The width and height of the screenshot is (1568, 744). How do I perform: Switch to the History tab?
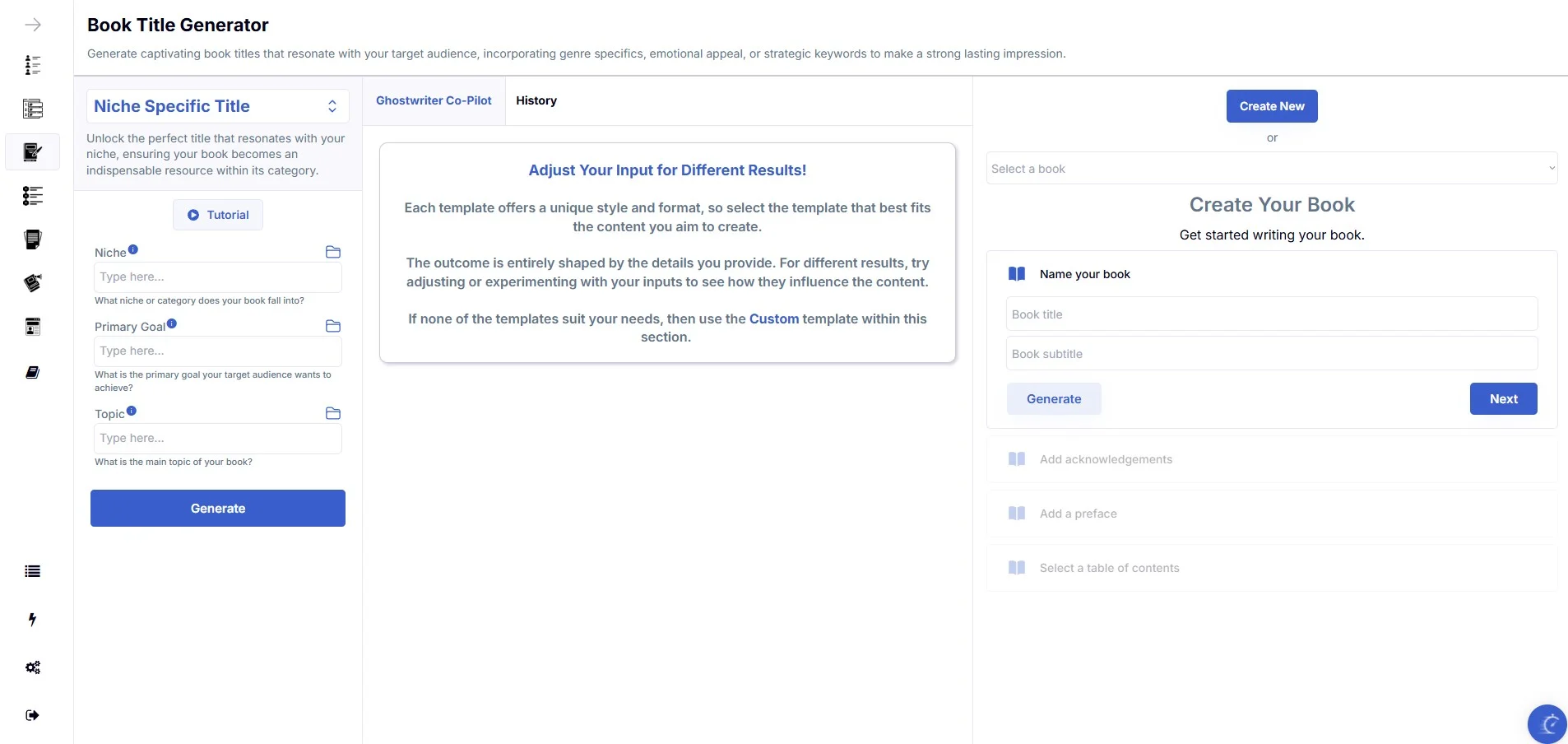(x=536, y=100)
